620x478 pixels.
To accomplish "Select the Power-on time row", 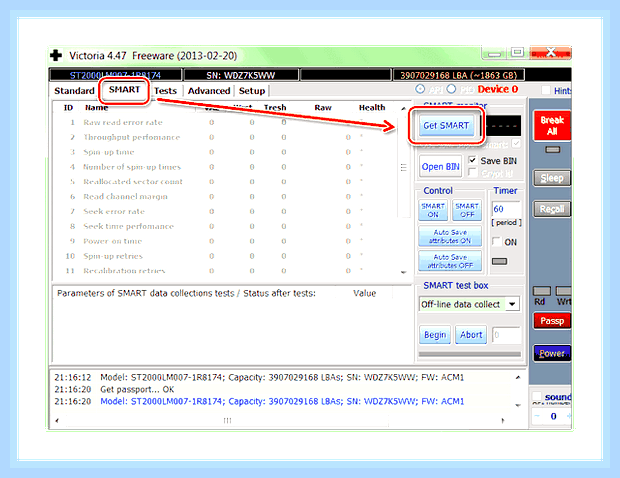I will pos(225,241).
